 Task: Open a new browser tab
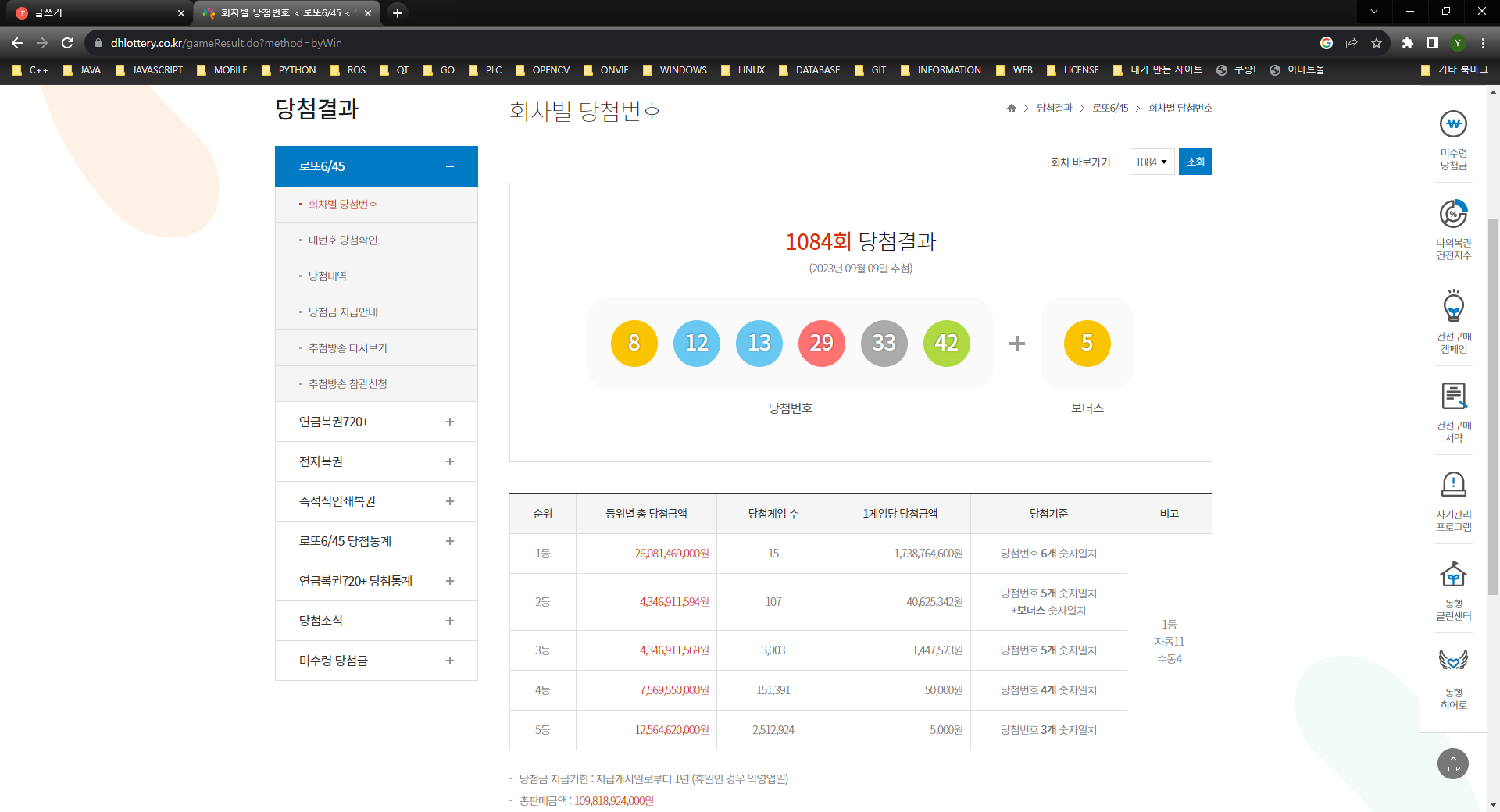398,12
